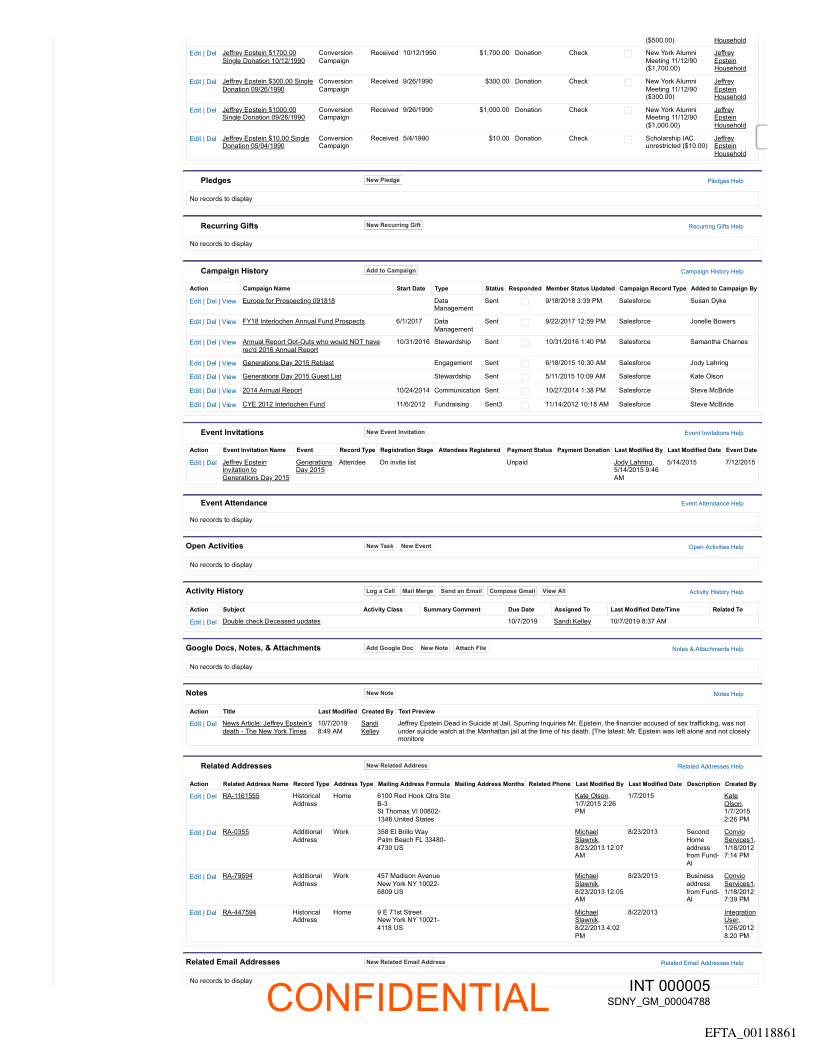Click the New Recurring Gift button
Screen dimensions: 816x1056
pos(393,226)
